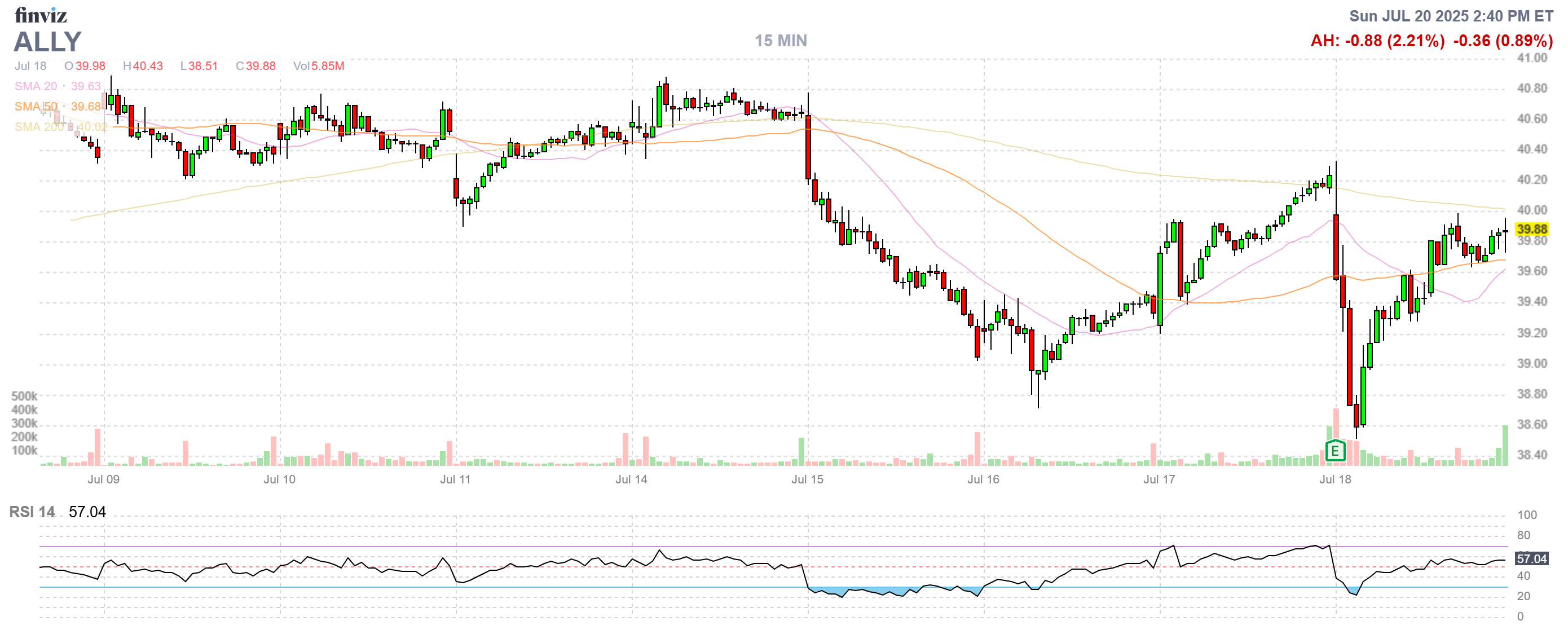
Task: Click the 500k volume axis label
Action: (24, 396)
